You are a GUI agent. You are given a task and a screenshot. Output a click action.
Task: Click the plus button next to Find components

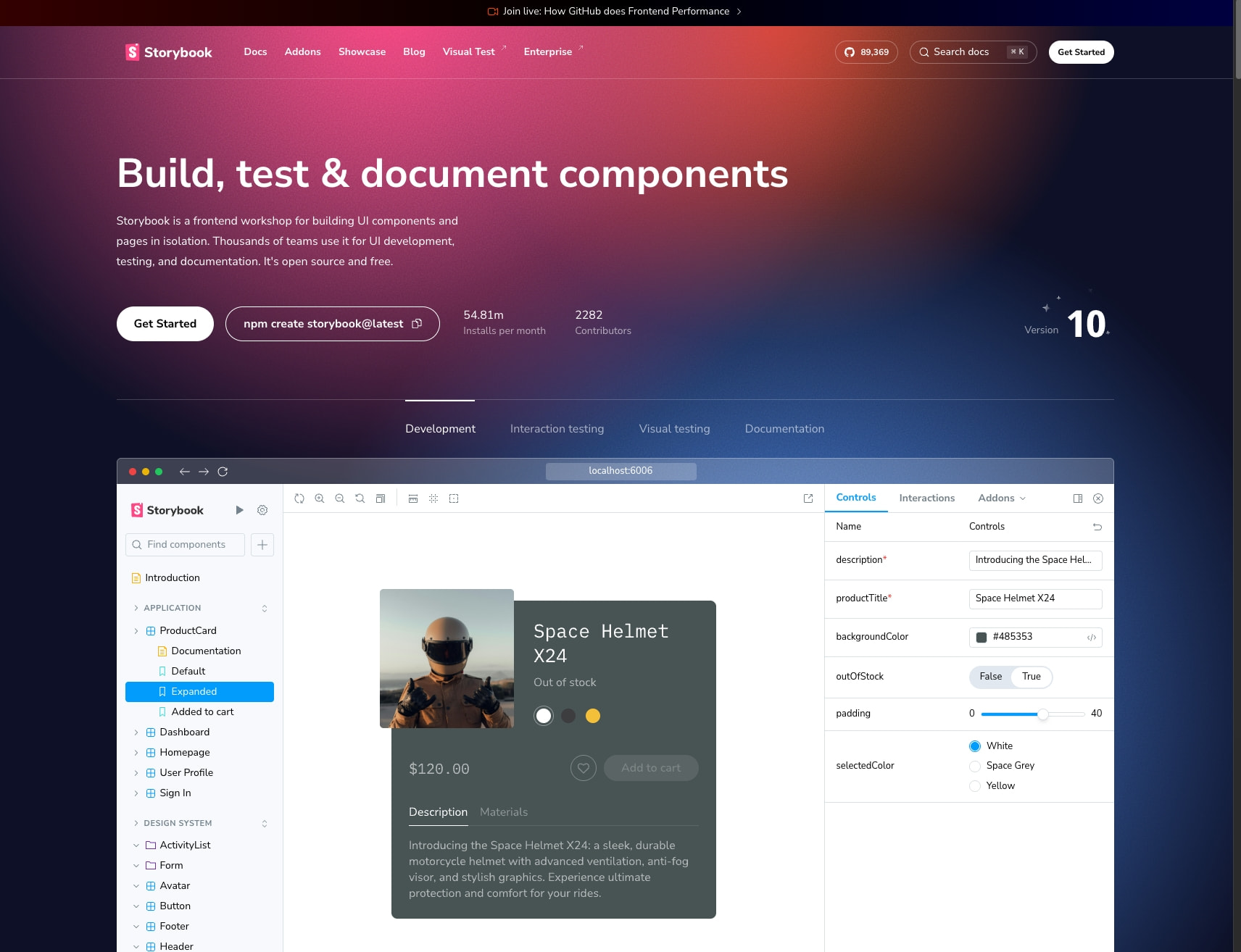pos(262,545)
